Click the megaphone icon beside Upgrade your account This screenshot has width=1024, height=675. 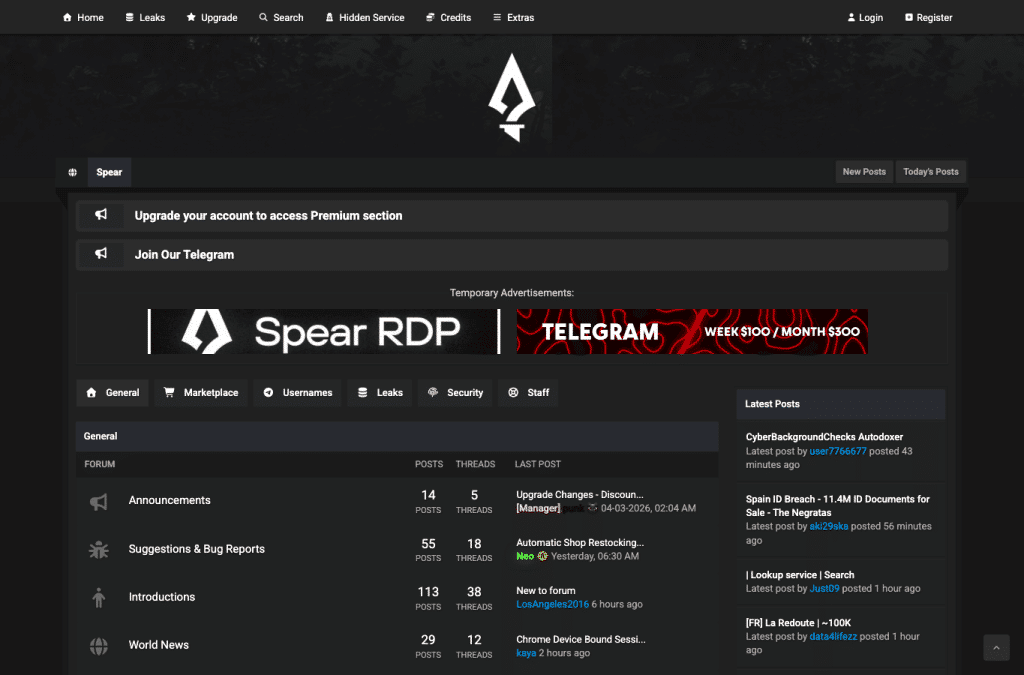coord(101,215)
